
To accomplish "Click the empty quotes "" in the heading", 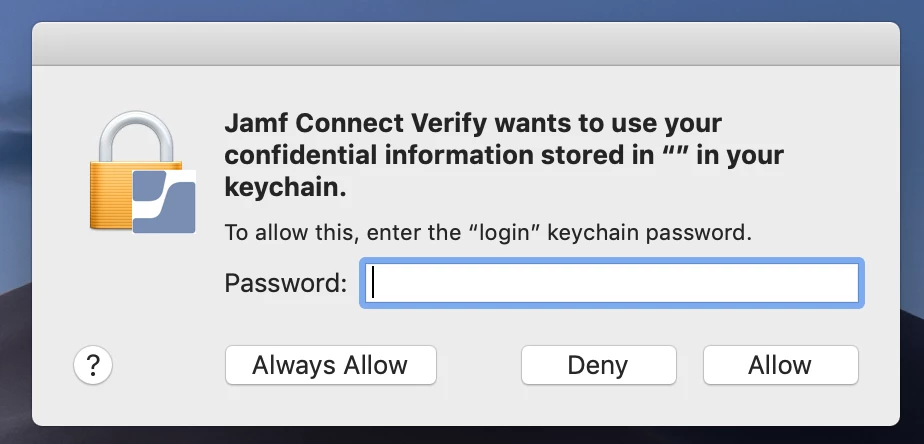I will point(675,152).
